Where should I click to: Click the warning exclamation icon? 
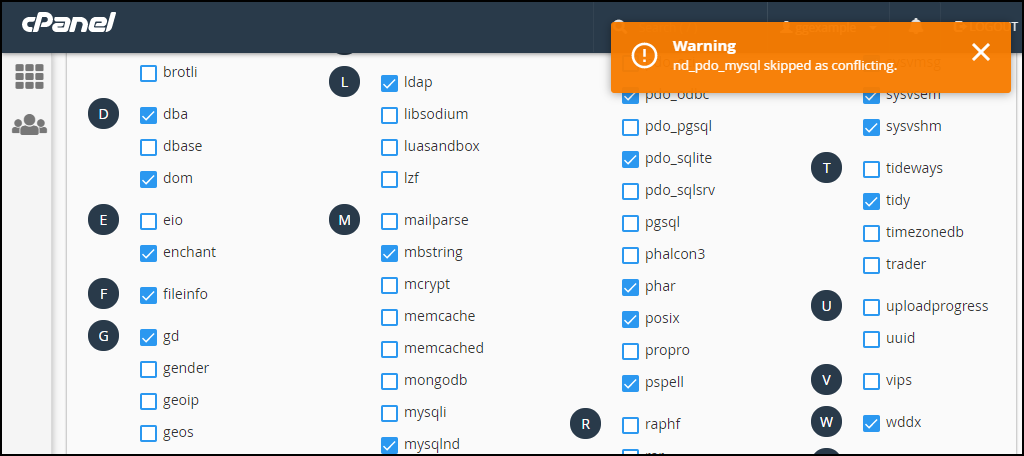[645, 55]
